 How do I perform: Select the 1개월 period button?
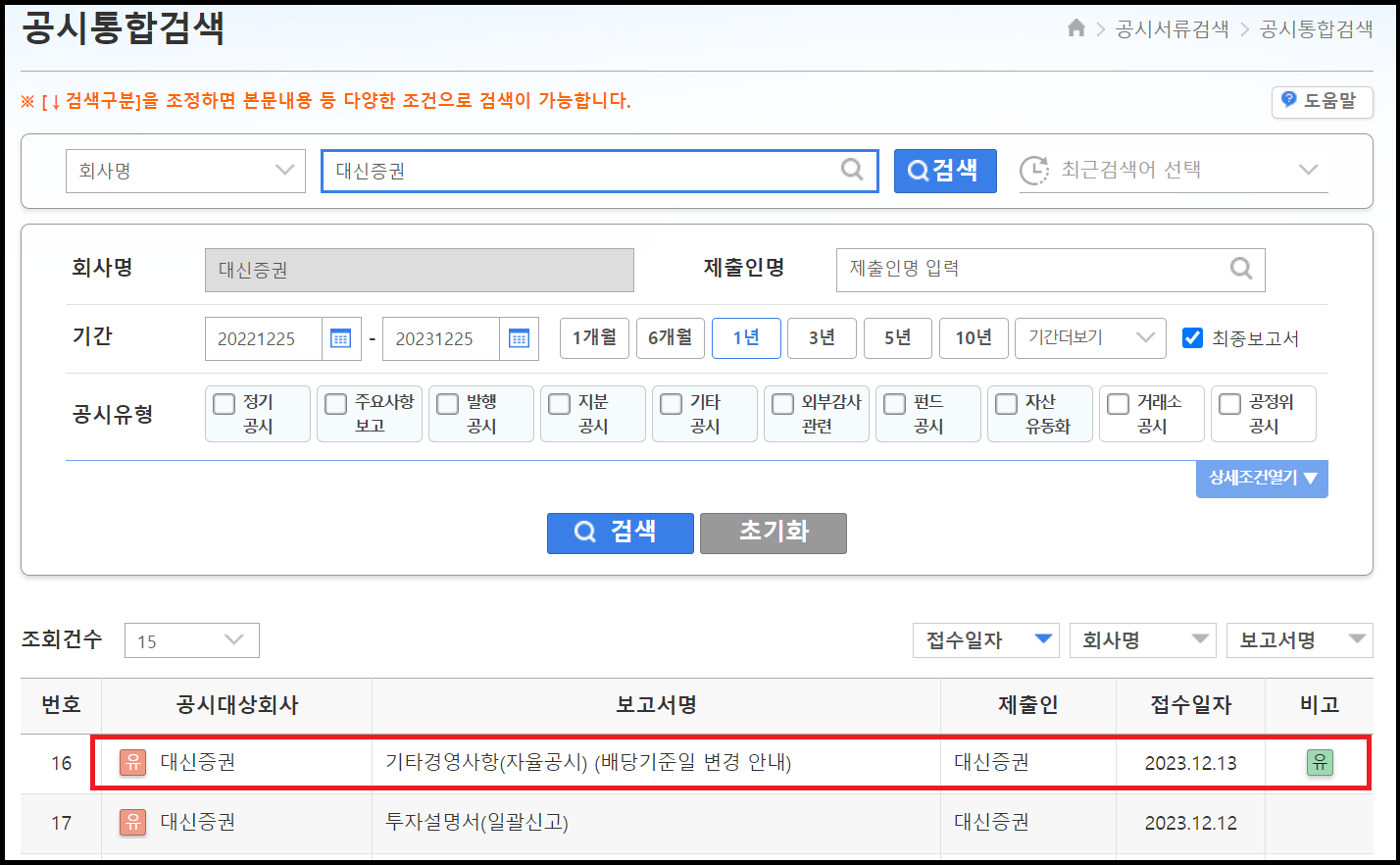[x=594, y=338]
